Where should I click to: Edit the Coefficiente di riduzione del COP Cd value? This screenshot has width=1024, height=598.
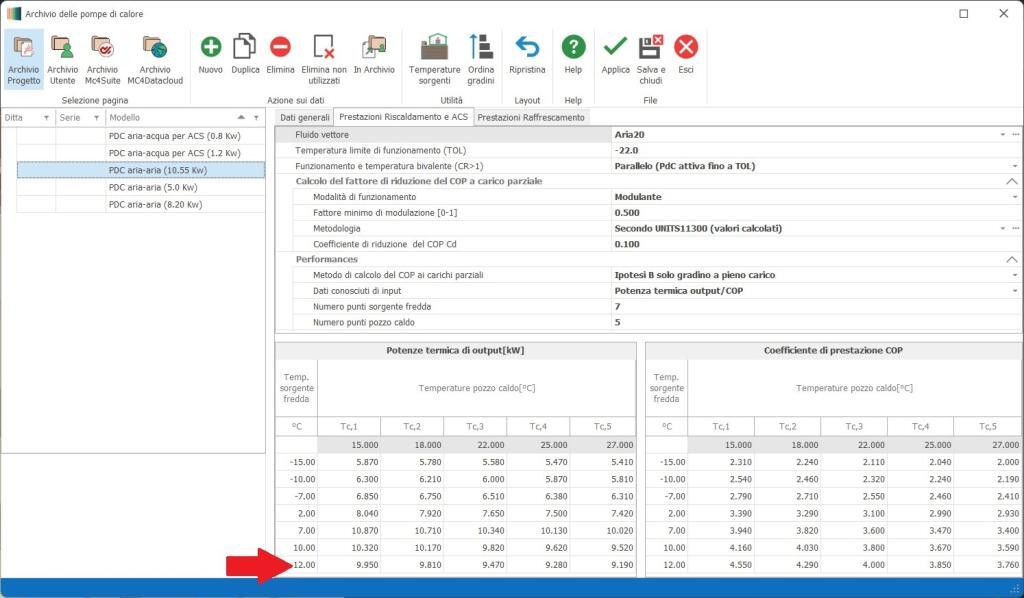pyautogui.click(x=816, y=244)
